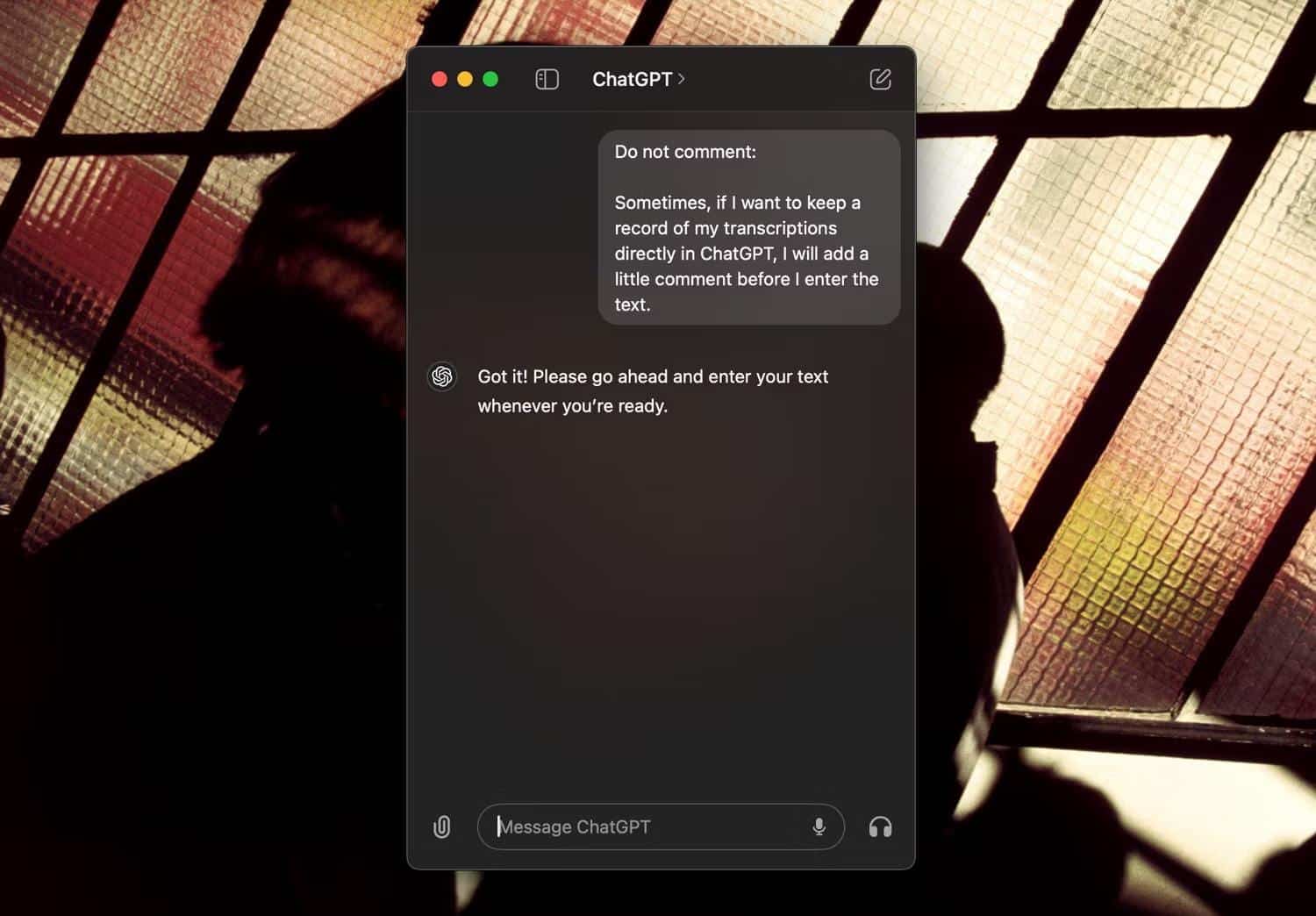
Task: Maximize the window with the green button
Action: click(490, 79)
